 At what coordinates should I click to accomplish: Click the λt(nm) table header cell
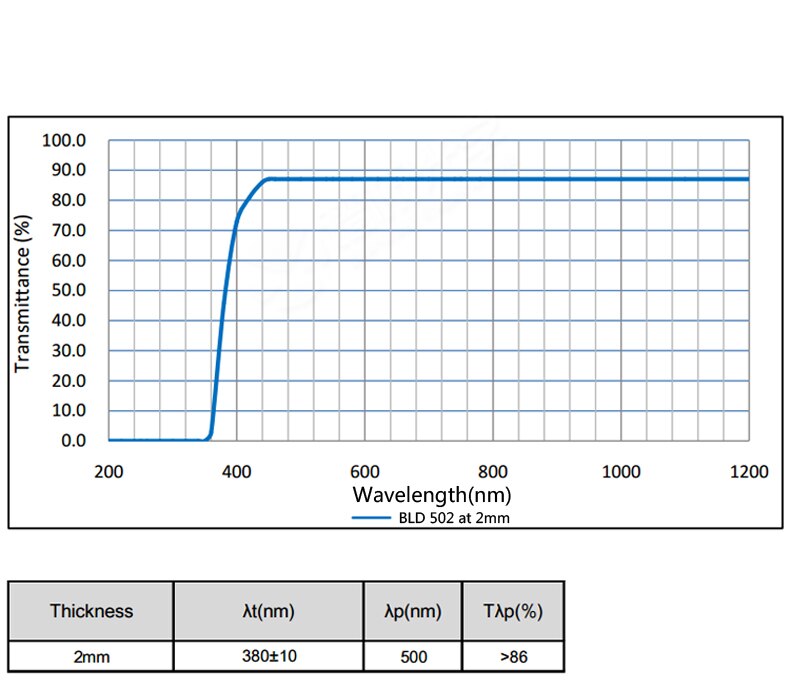(x=269, y=611)
